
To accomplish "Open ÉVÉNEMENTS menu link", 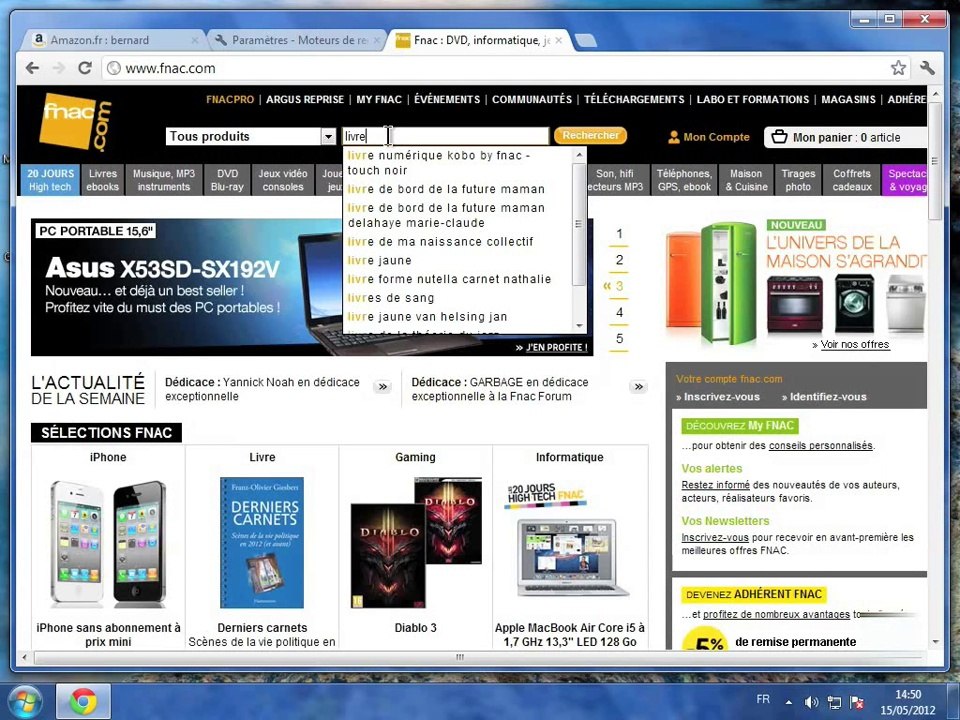I will point(447,99).
